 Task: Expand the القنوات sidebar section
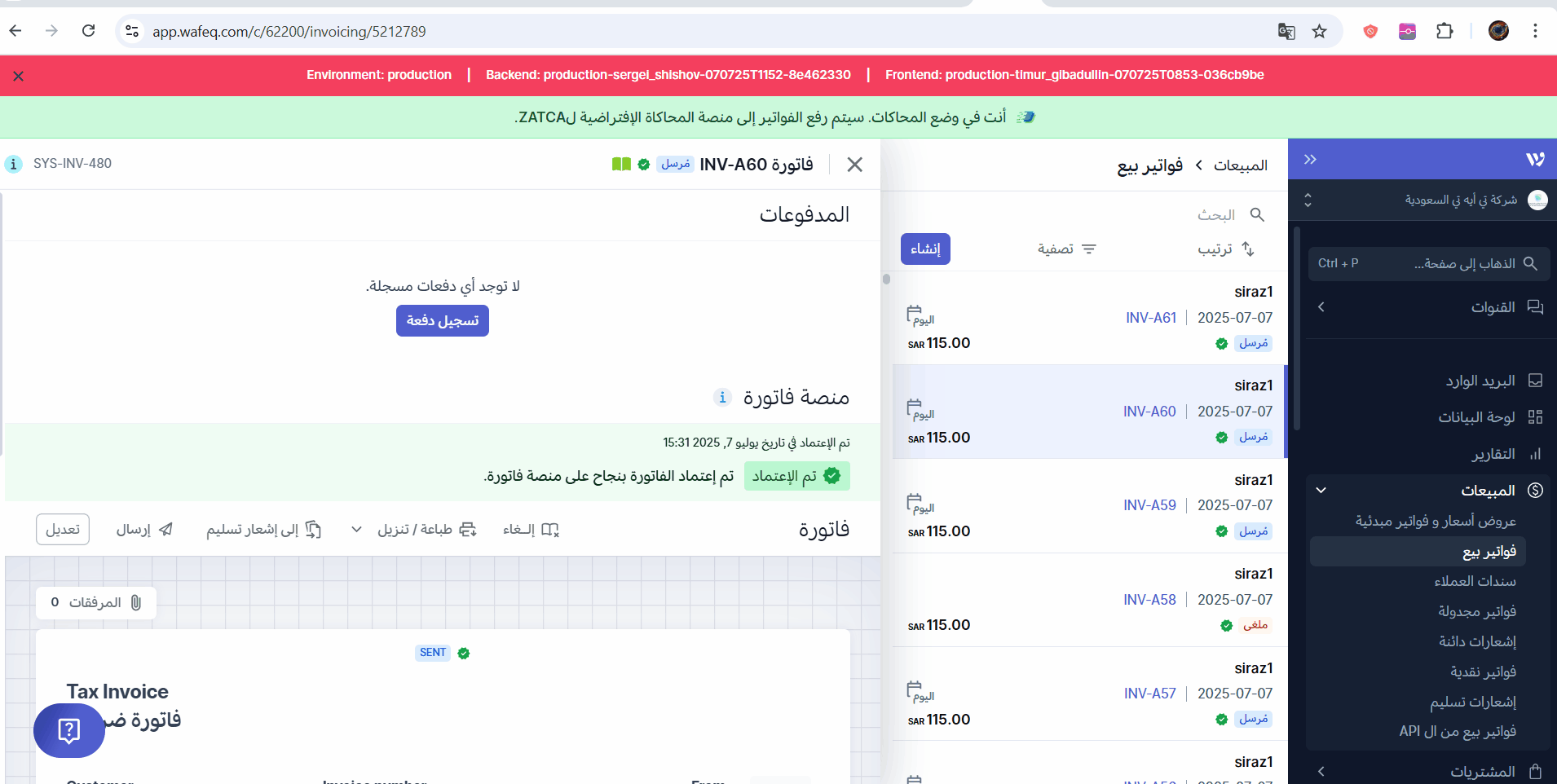tap(1321, 307)
